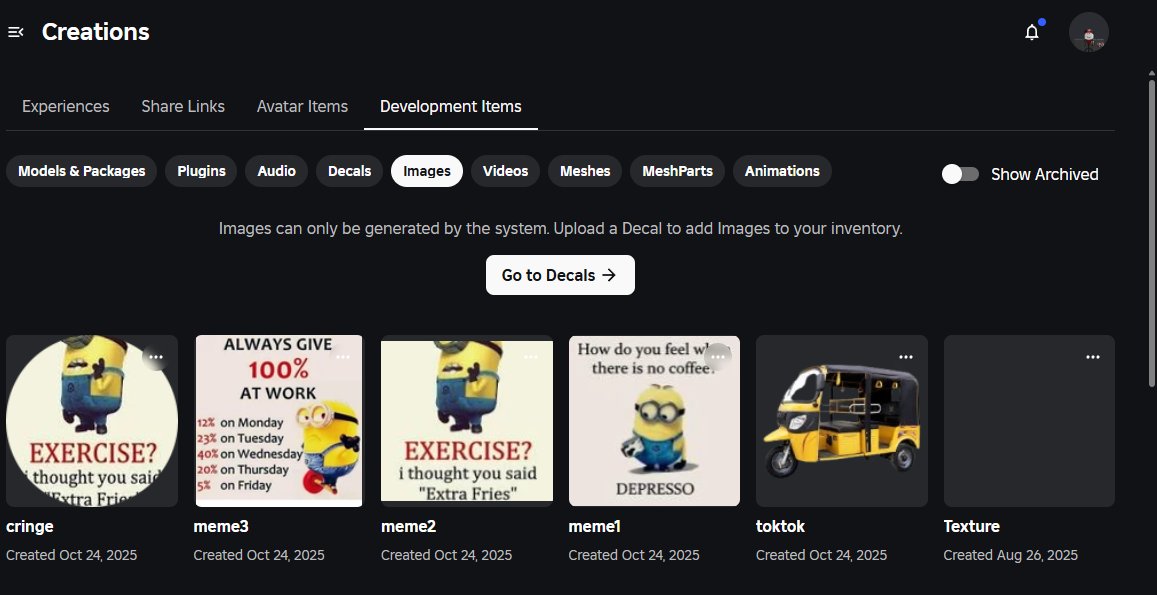Filter by Meshes
Viewport: 1157px width, 595px height.
[x=585, y=171]
